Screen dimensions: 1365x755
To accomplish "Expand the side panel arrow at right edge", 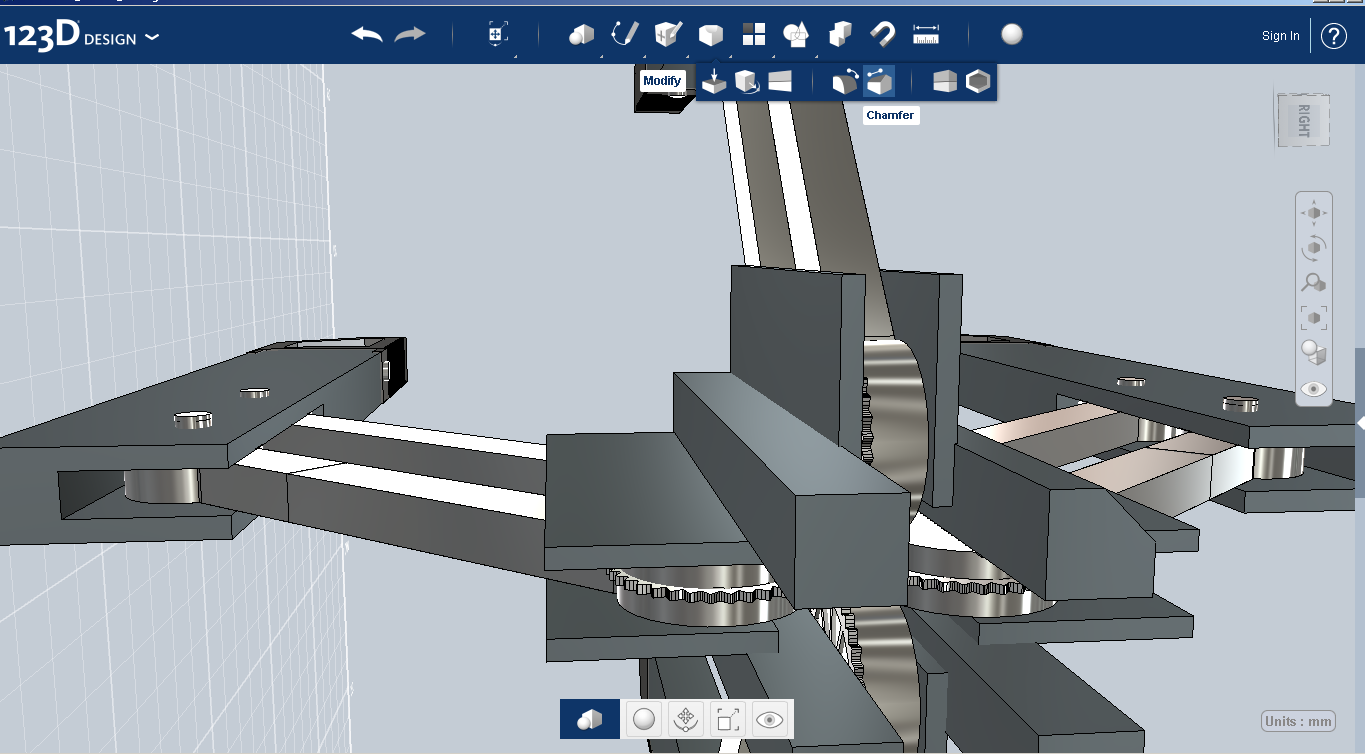I will point(1360,424).
